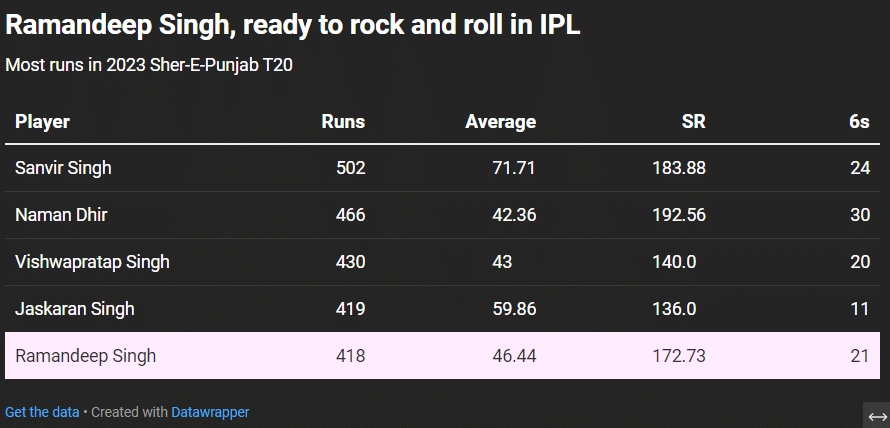Click Vishwapratap Singh's 140.0 strike rate
890x428 pixels.
pos(674,262)
